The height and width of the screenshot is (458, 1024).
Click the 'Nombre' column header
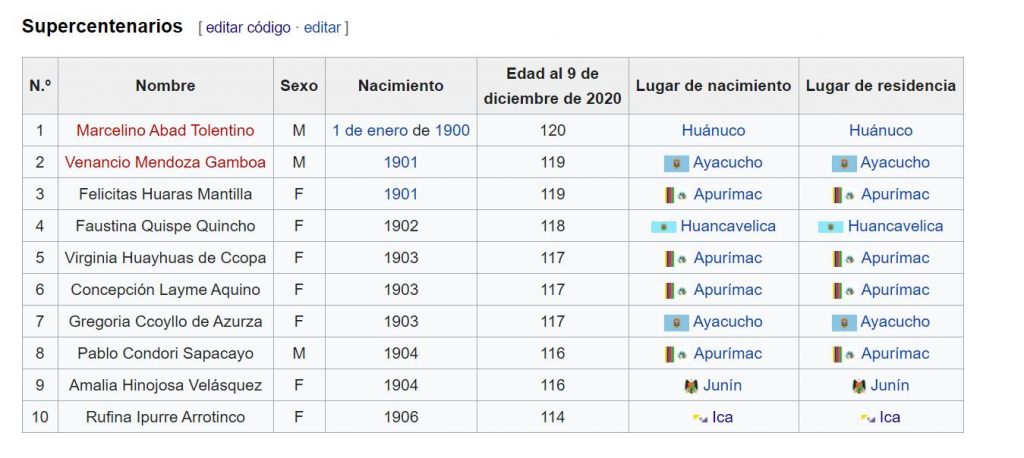[165, 86]
